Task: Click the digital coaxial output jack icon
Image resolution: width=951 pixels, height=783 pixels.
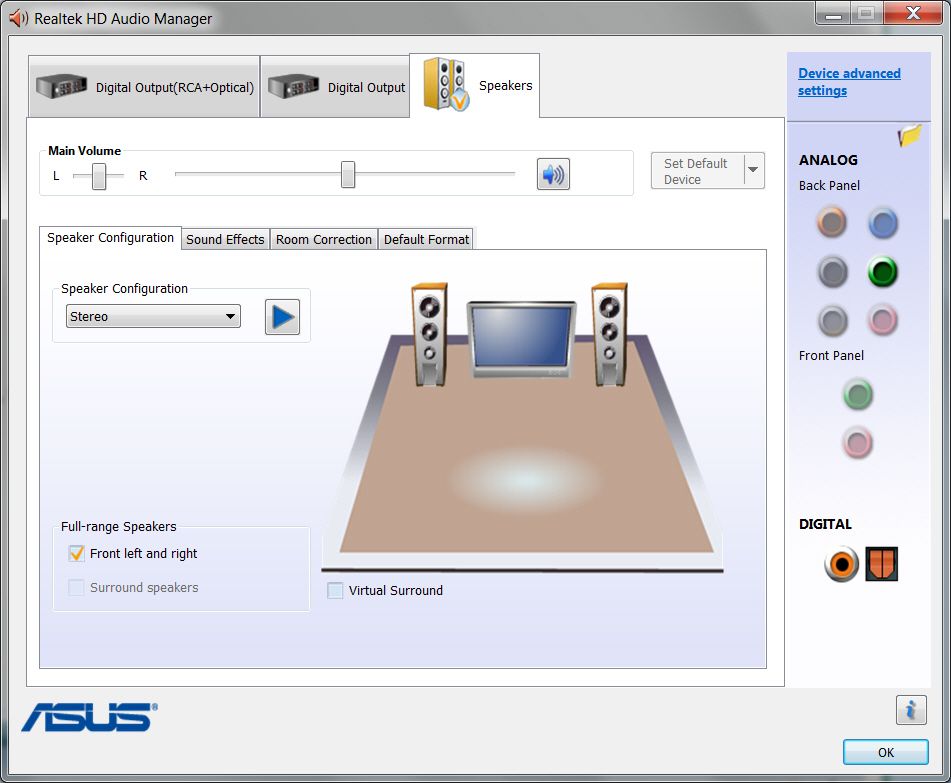Action: (x=841, y=564)
